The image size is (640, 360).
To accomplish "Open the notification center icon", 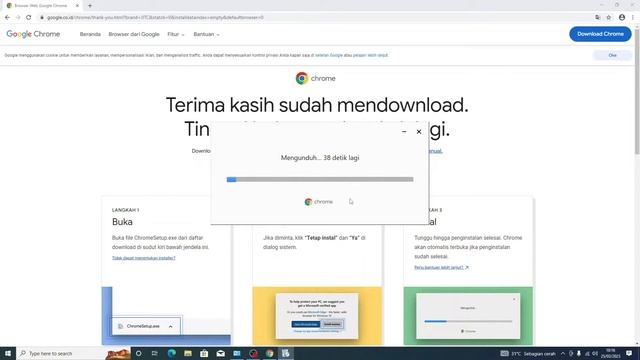I will coord(629,353).
